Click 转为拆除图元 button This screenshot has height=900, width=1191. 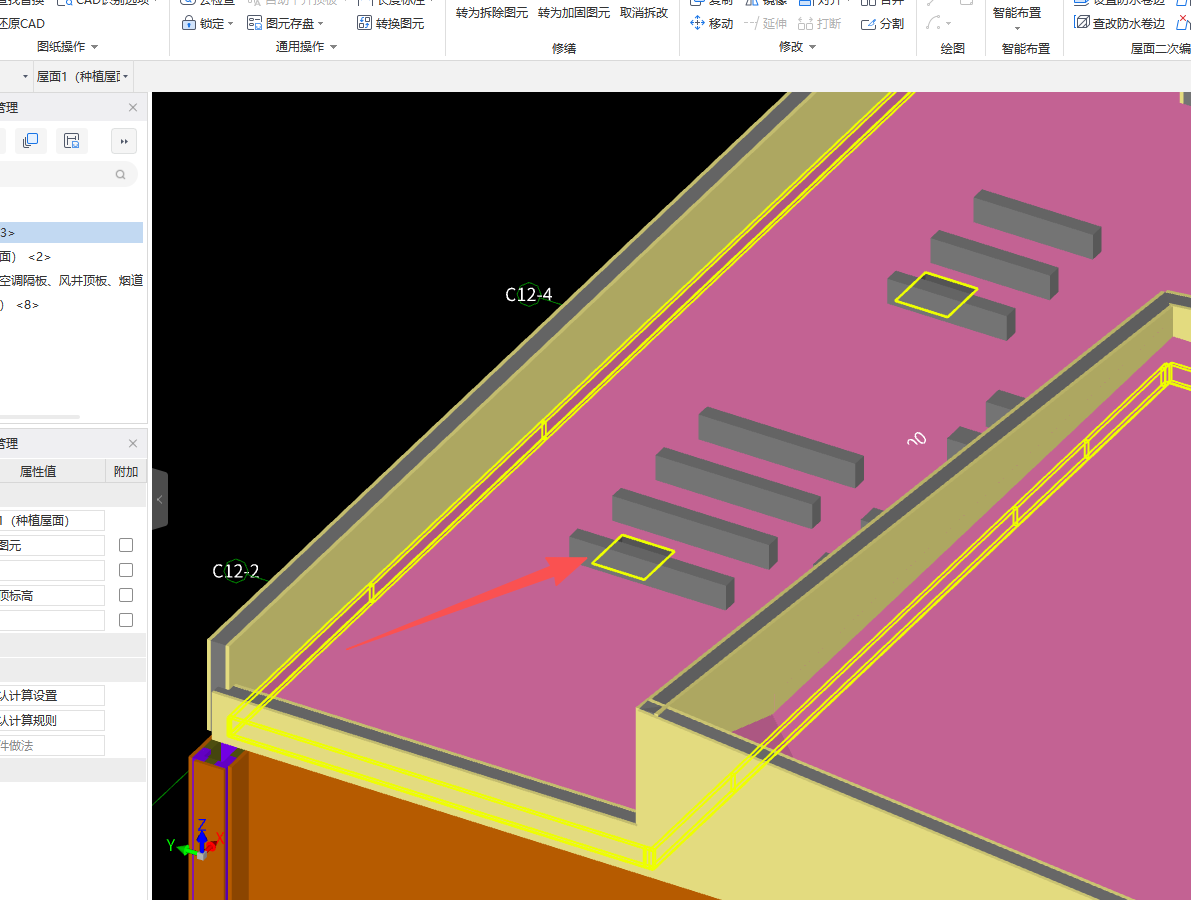(x=491, y=13)
